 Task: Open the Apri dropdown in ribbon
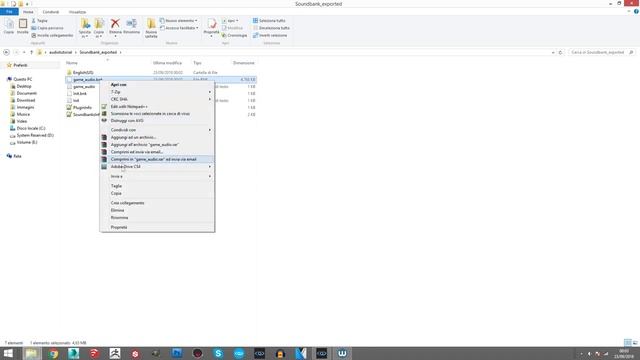click(230, 20)
